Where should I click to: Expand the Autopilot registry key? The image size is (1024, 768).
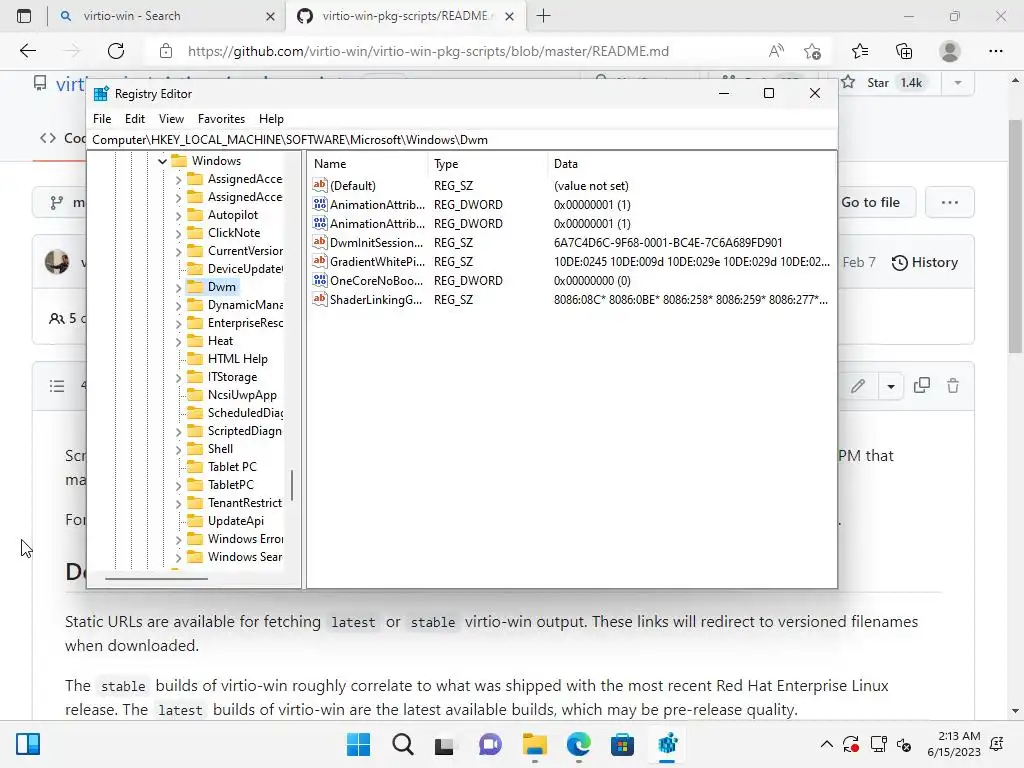178,215
